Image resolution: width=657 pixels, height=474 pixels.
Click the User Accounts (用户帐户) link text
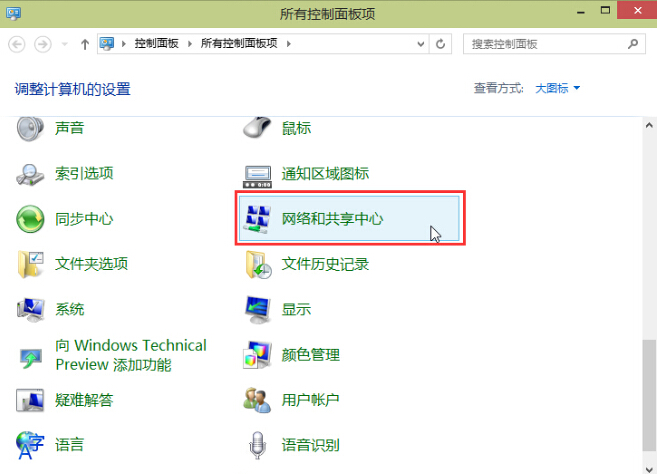(x=310, y=400)
